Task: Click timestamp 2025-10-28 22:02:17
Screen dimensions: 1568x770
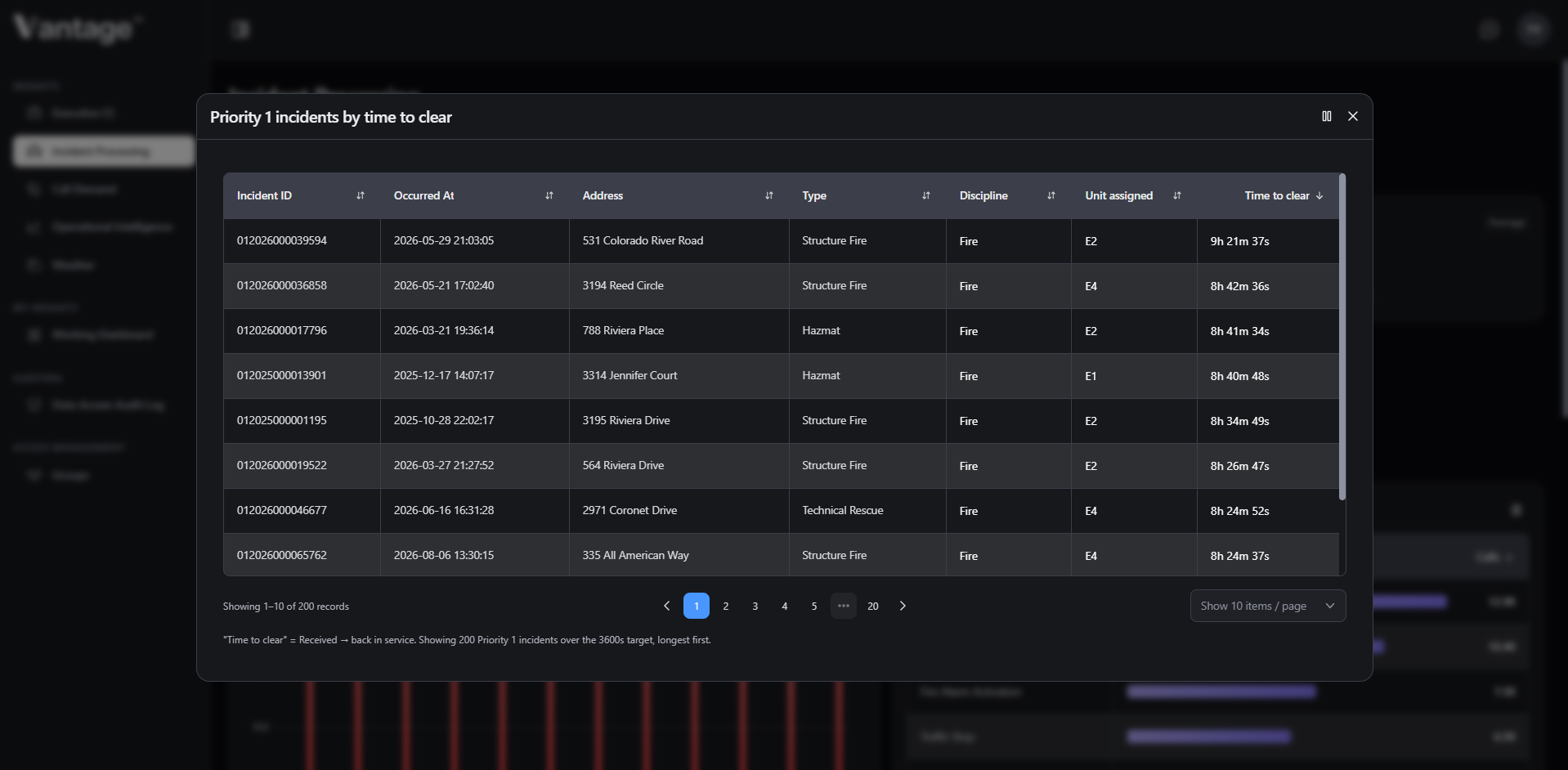Action: click(444, 421)
